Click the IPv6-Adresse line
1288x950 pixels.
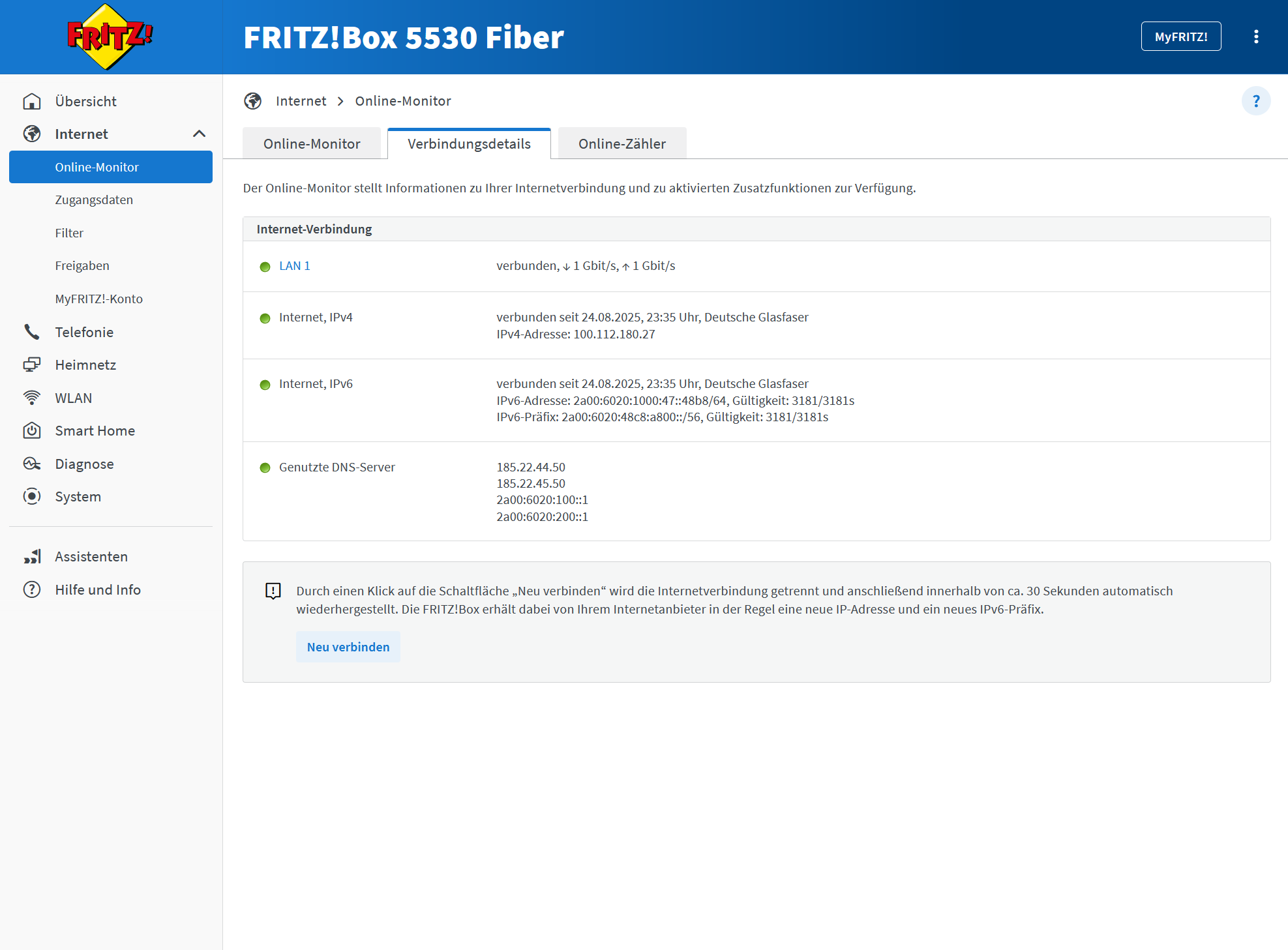pos(676,400)
